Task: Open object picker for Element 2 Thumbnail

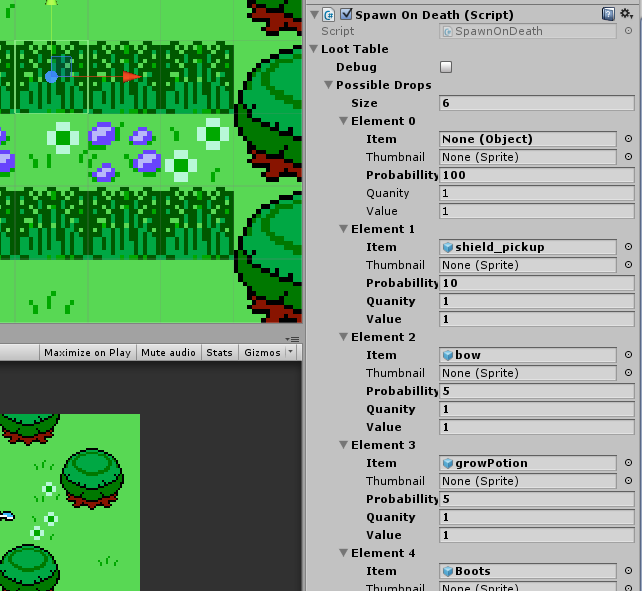Action: click(x=628, y=373)
